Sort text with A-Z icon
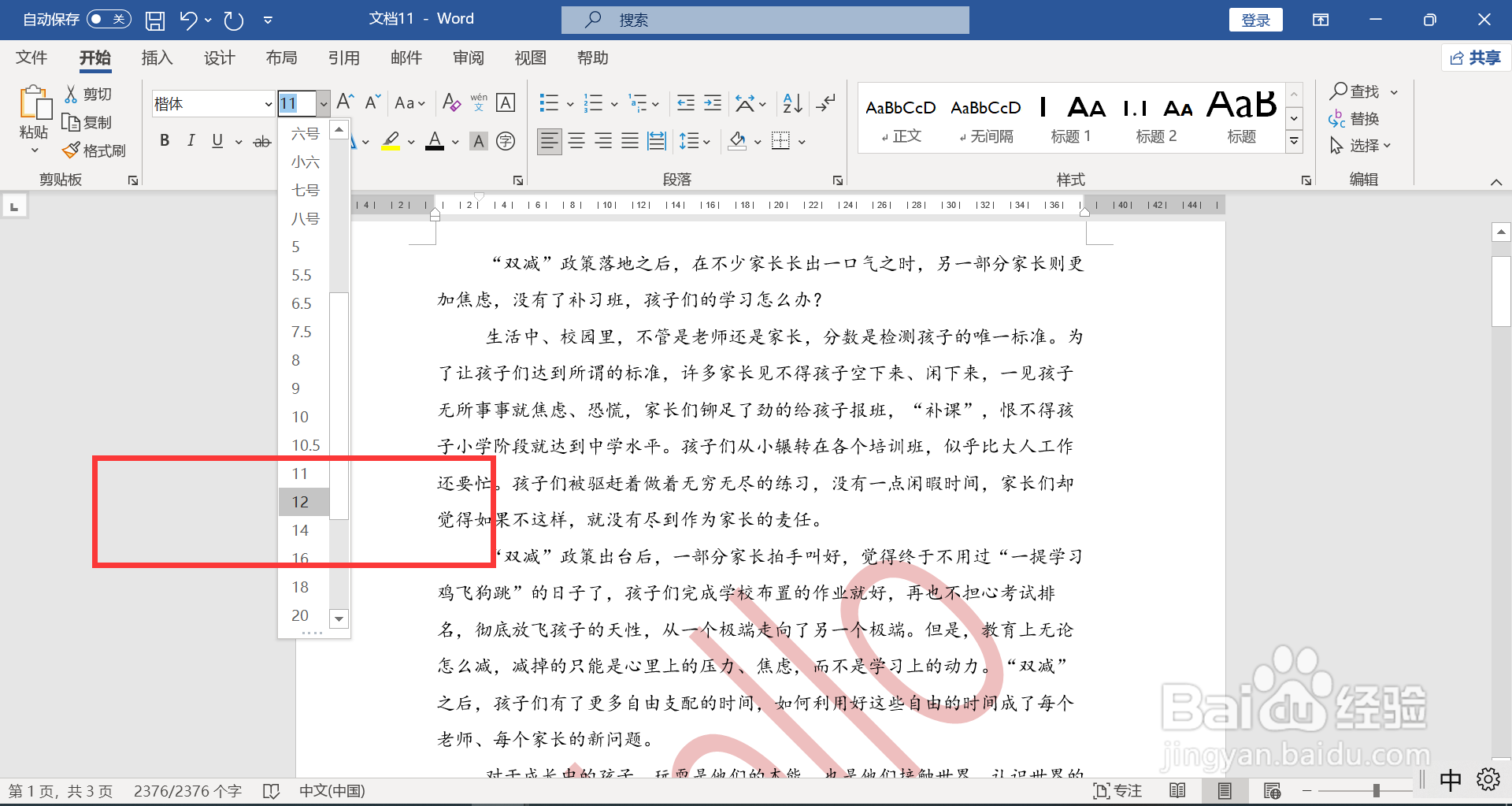 [x=792, y=102]
